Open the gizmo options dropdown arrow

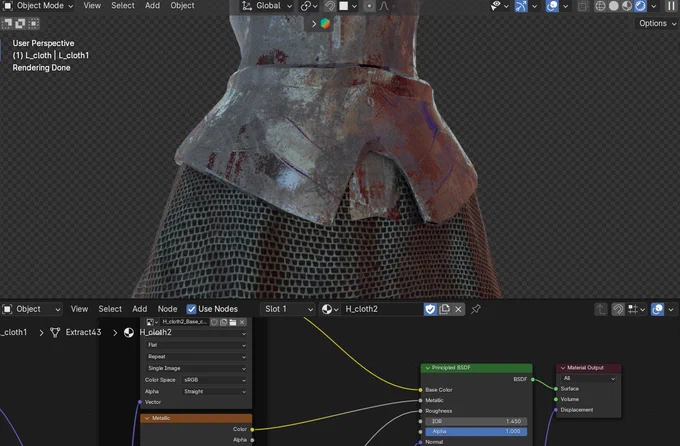(x=534, y=6)
